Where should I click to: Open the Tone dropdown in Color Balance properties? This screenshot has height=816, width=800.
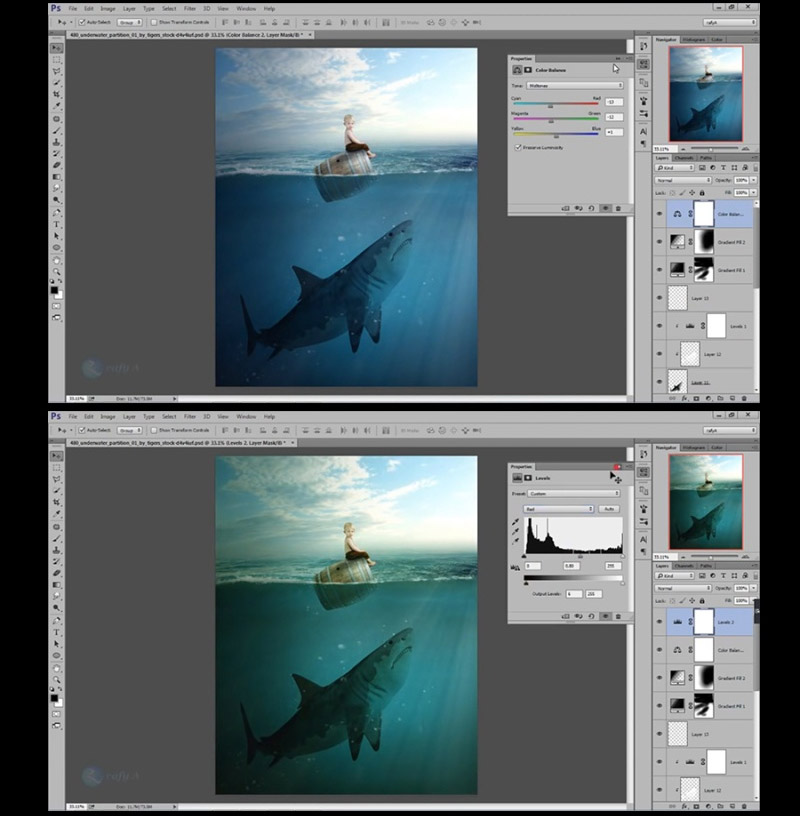click(575, 85)
